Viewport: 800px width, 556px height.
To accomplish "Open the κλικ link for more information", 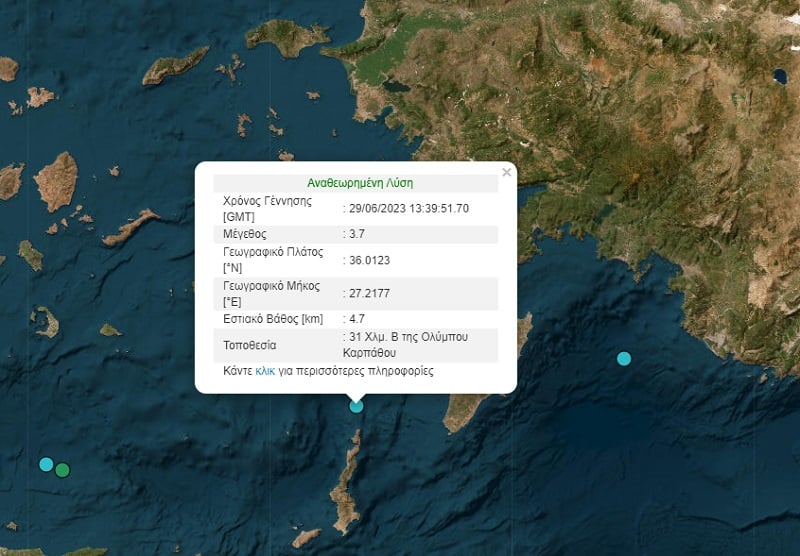I will (x=265, y=371).
